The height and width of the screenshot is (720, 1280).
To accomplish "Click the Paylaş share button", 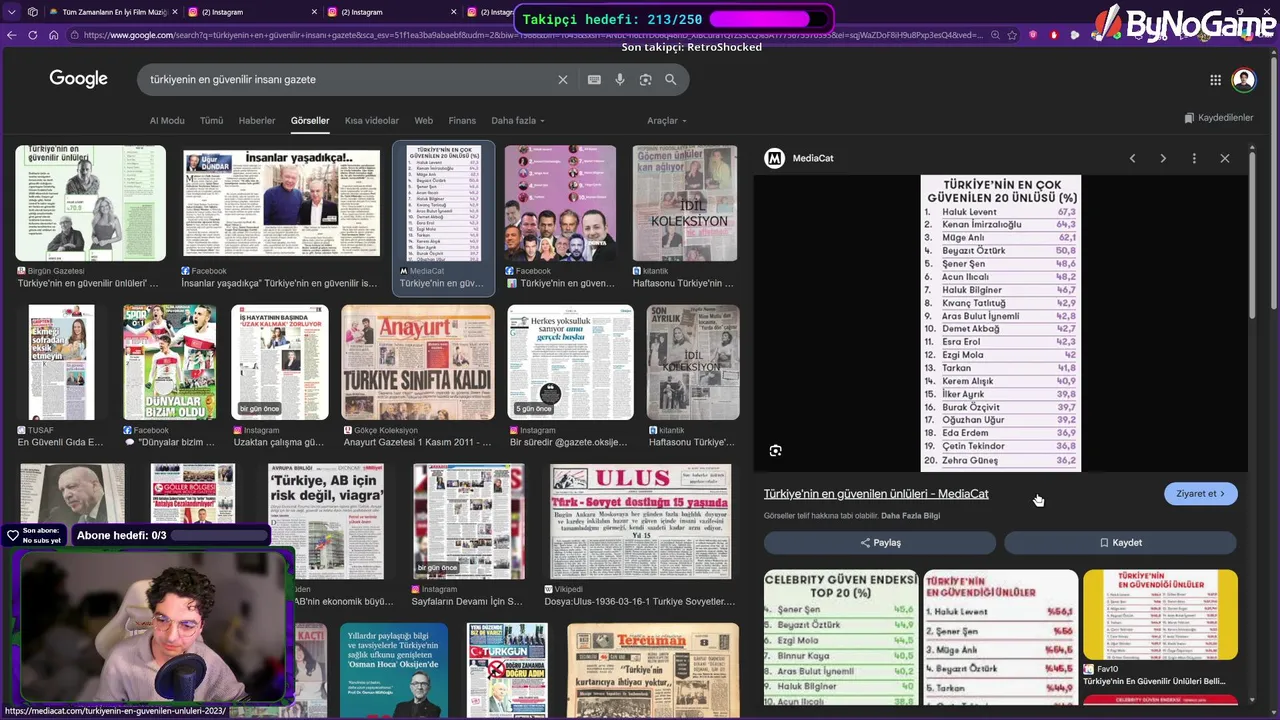I will 880,542.
